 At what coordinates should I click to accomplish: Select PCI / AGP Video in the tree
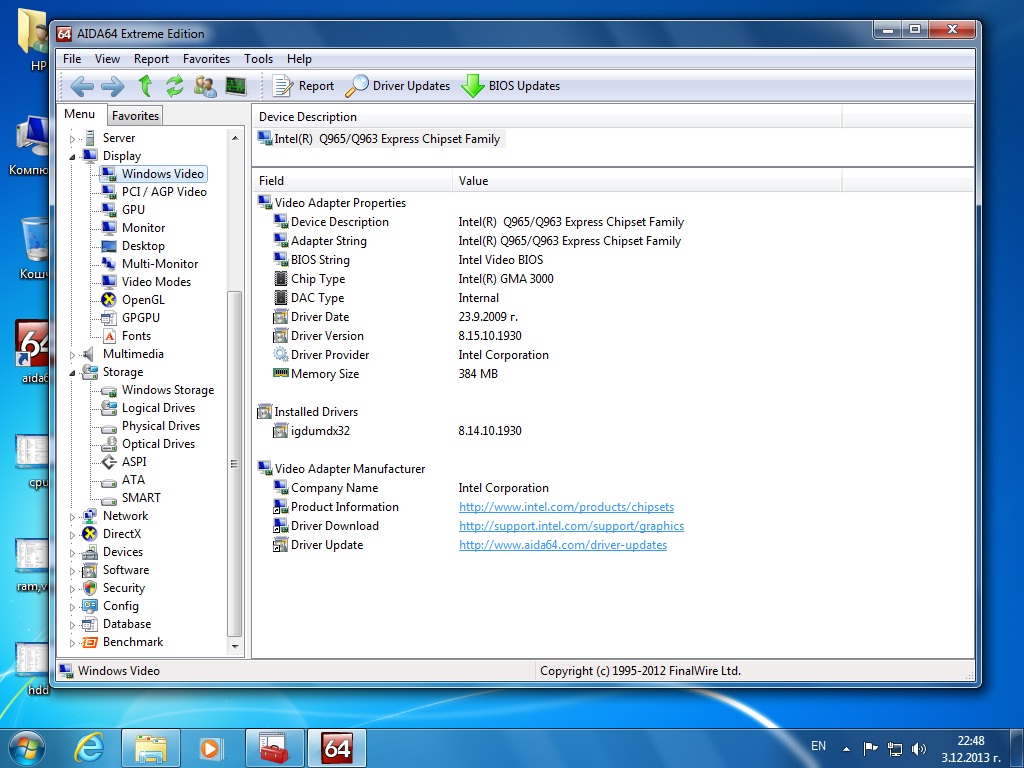(x=164, y=192)
